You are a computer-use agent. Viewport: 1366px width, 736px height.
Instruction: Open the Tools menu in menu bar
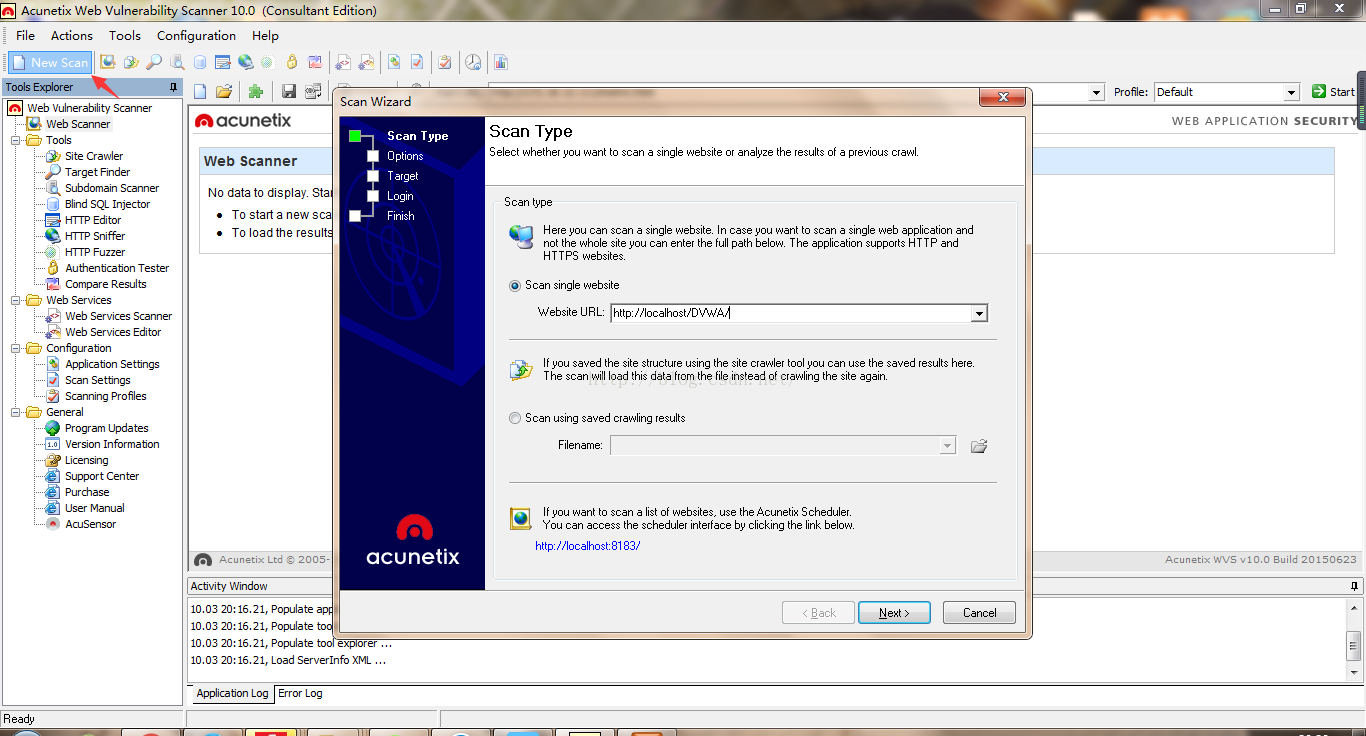[125, 36]
